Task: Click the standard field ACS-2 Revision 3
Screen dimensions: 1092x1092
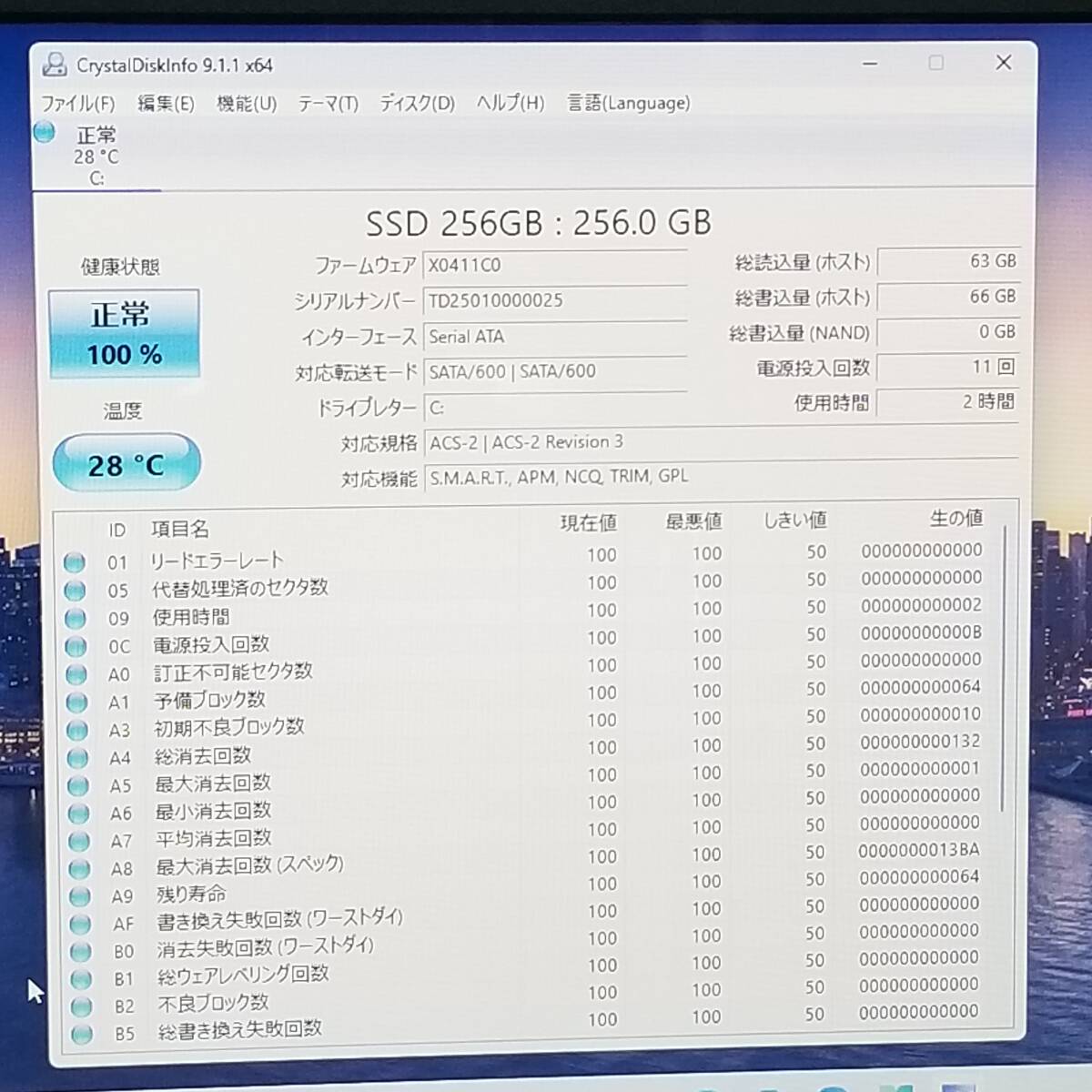Action: coord(721,442)
